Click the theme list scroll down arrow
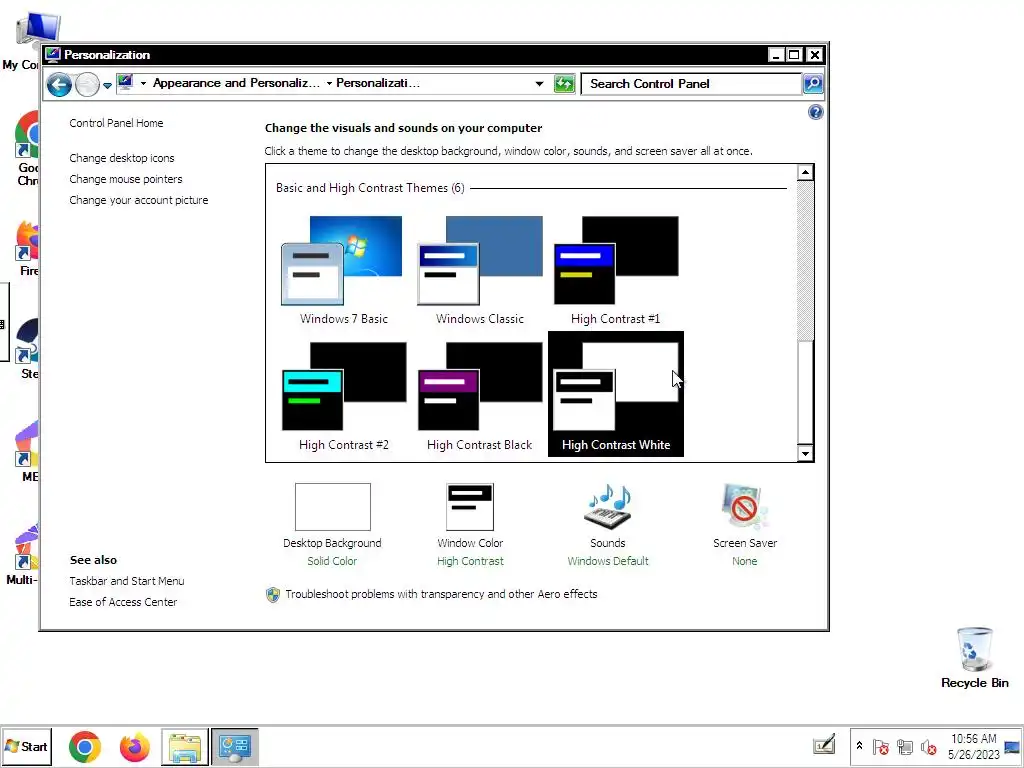Image resolution: width=1024 pixels, height=768 pixels. tap(805, 453)
